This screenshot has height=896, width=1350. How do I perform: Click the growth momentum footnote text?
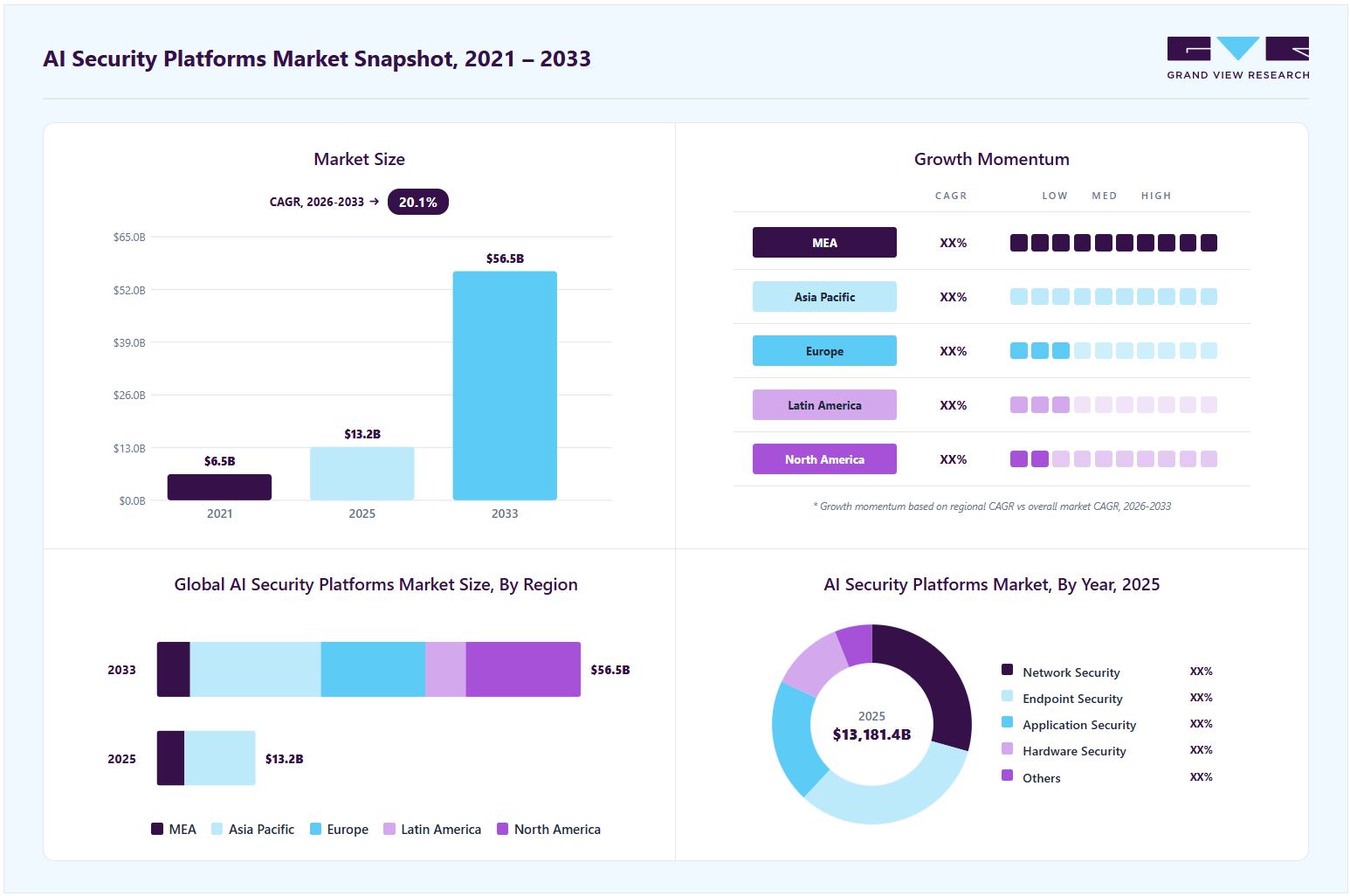[x=991, y=507]
